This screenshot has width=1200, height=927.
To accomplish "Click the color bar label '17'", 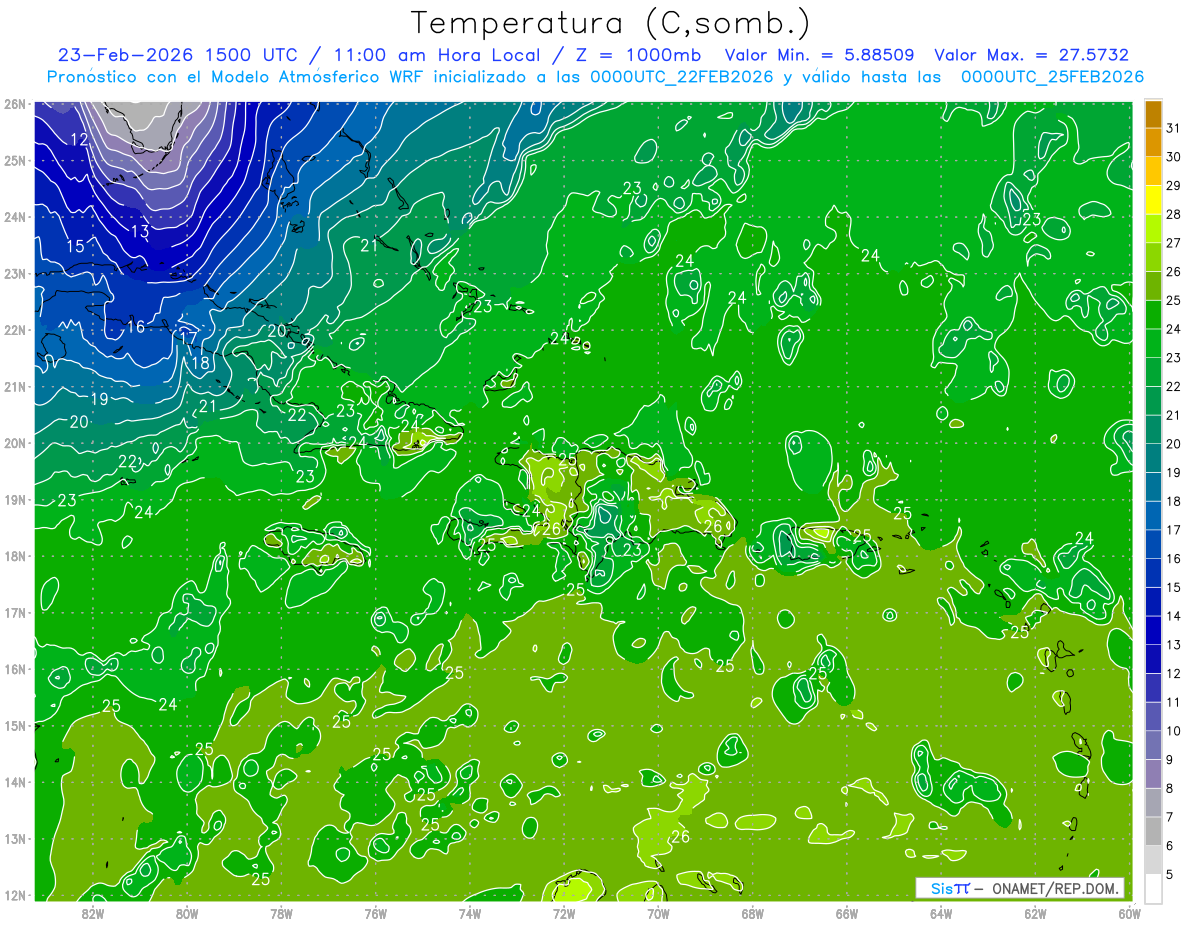I will point(1174,530).
